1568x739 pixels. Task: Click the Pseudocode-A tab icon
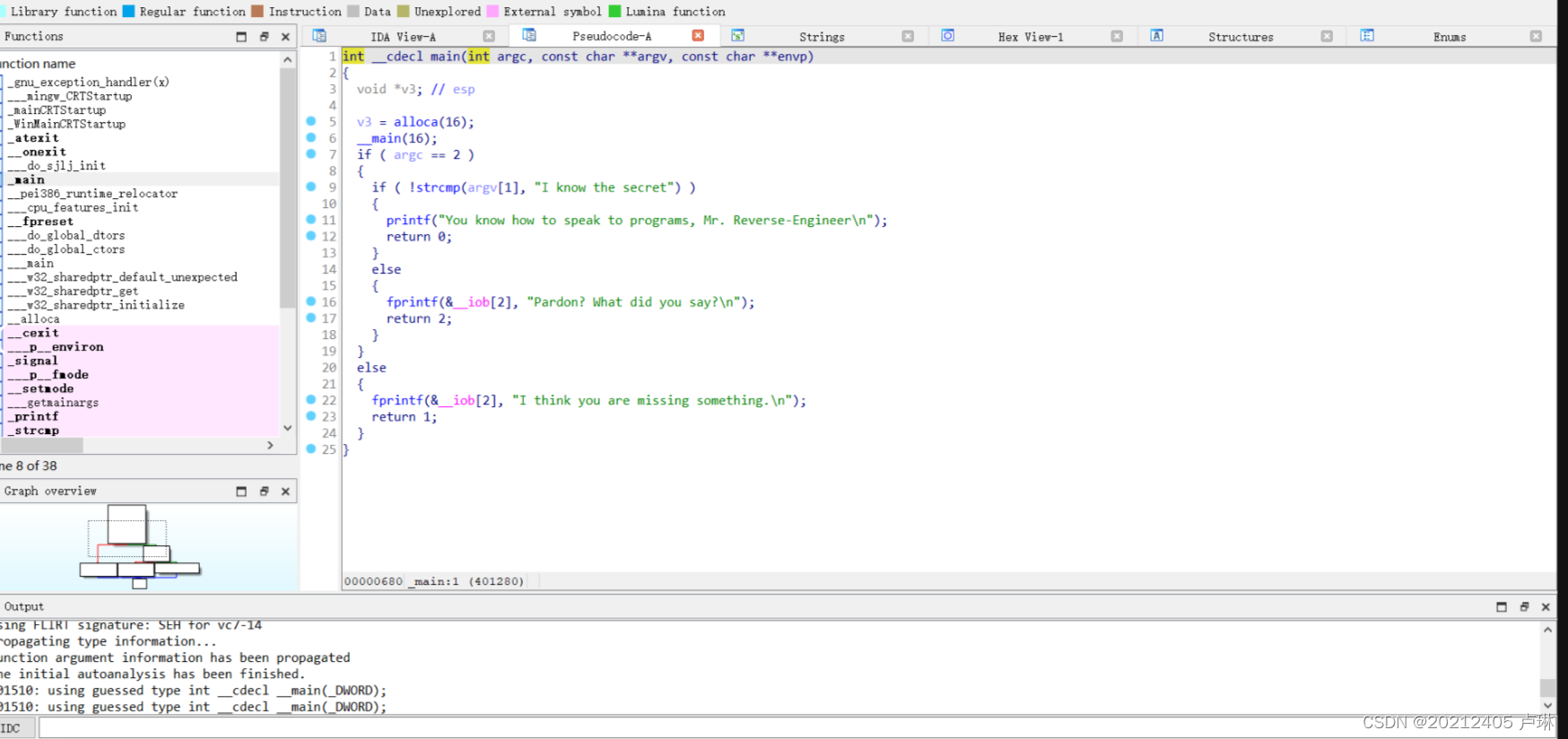pyautogui.click(x=529, y=35)
